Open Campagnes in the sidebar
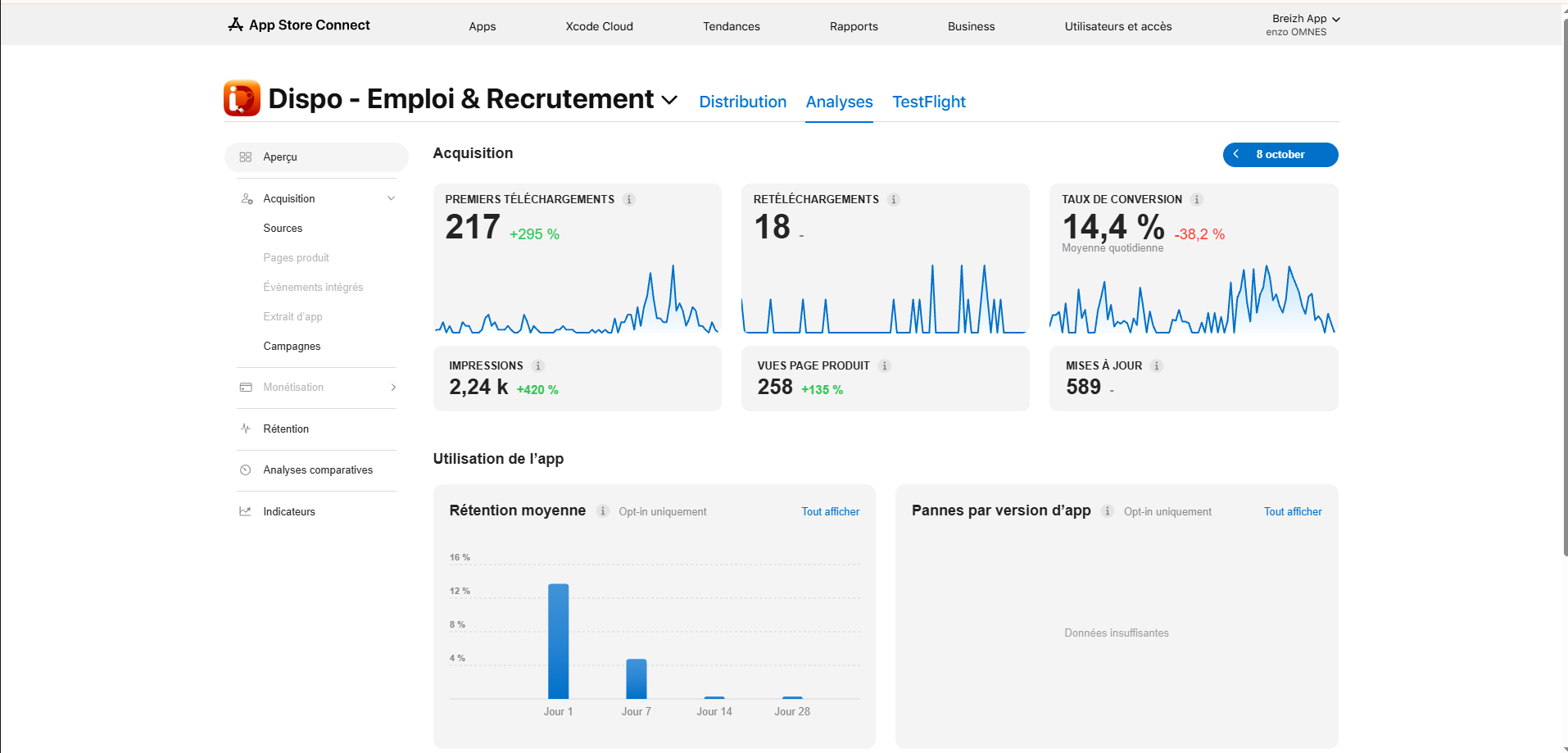This screenshot has width=1568, height=753. point(292,346)
